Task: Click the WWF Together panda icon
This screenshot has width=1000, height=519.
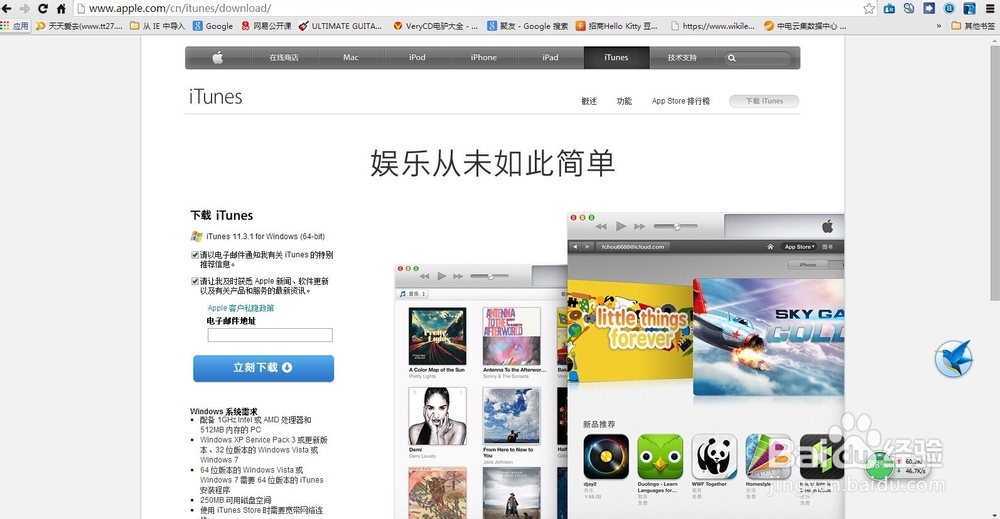Action: point(714,457)
